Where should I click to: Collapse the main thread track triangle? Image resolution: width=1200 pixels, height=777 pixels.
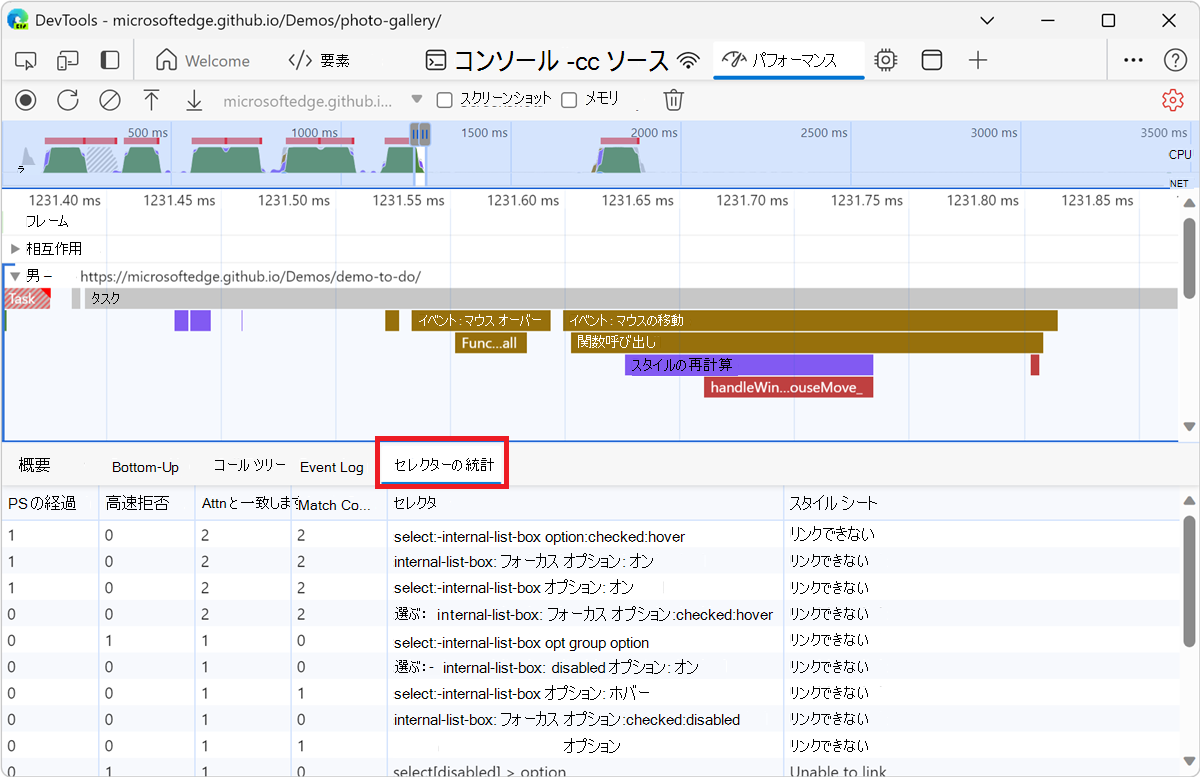click(x=15, y=276)
